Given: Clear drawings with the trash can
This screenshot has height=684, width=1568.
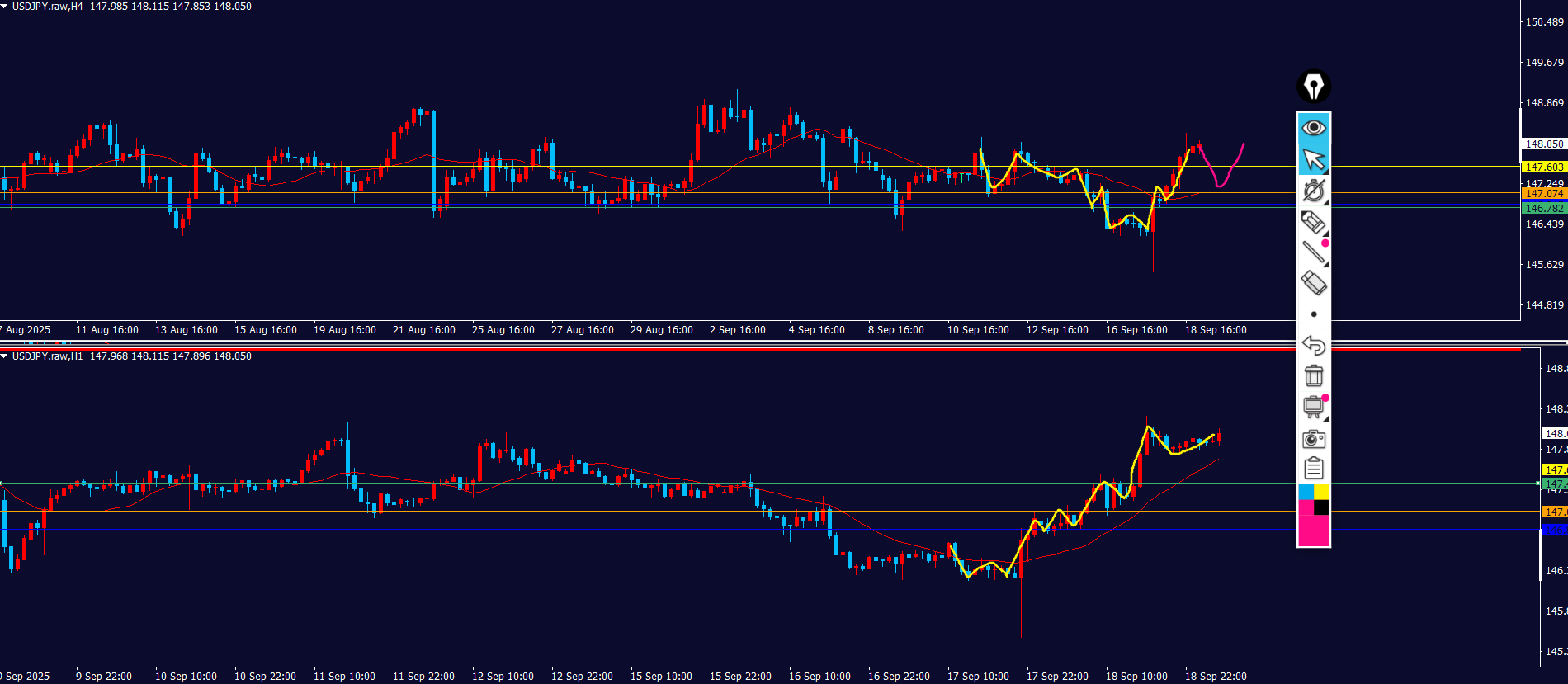Looking at the screenshot, I should click(1313, 375).
